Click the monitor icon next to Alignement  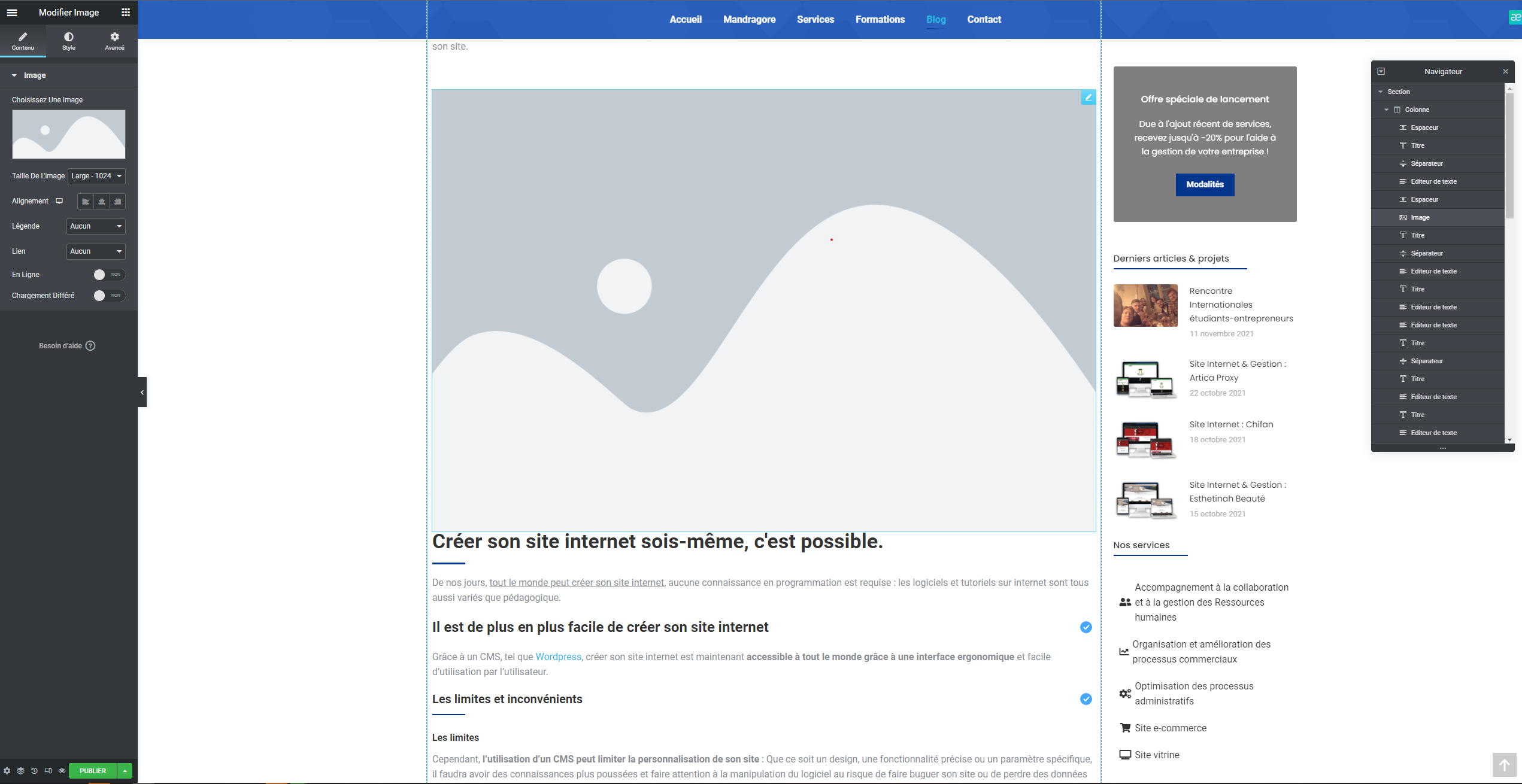coord(59,201)
